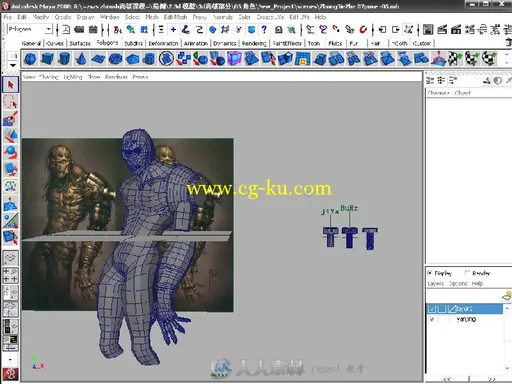Create a polygon torus from shelf
This screenshot has width=512, height=384.
coord(115,59)
